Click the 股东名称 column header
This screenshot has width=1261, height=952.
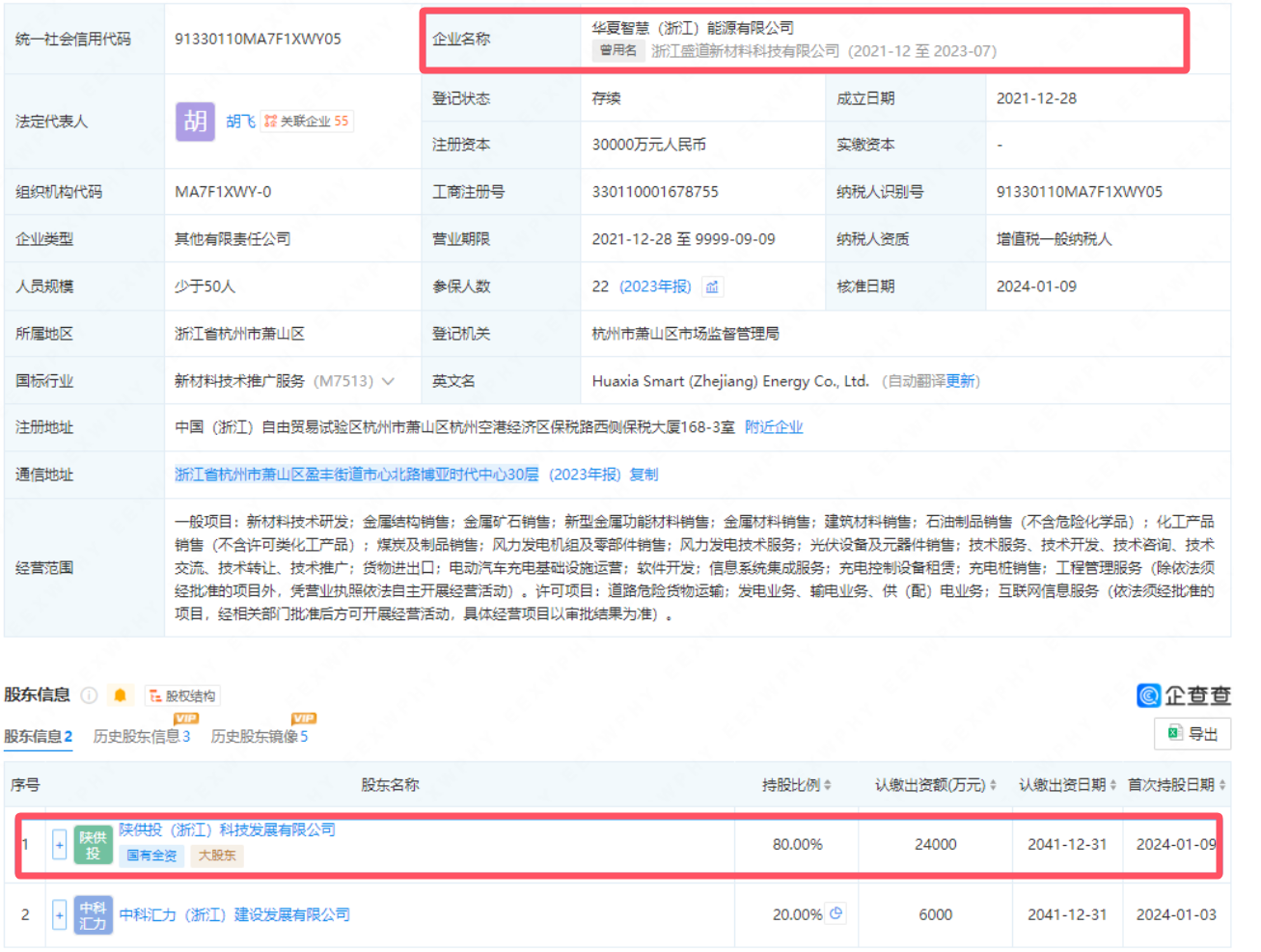point(390,785)
